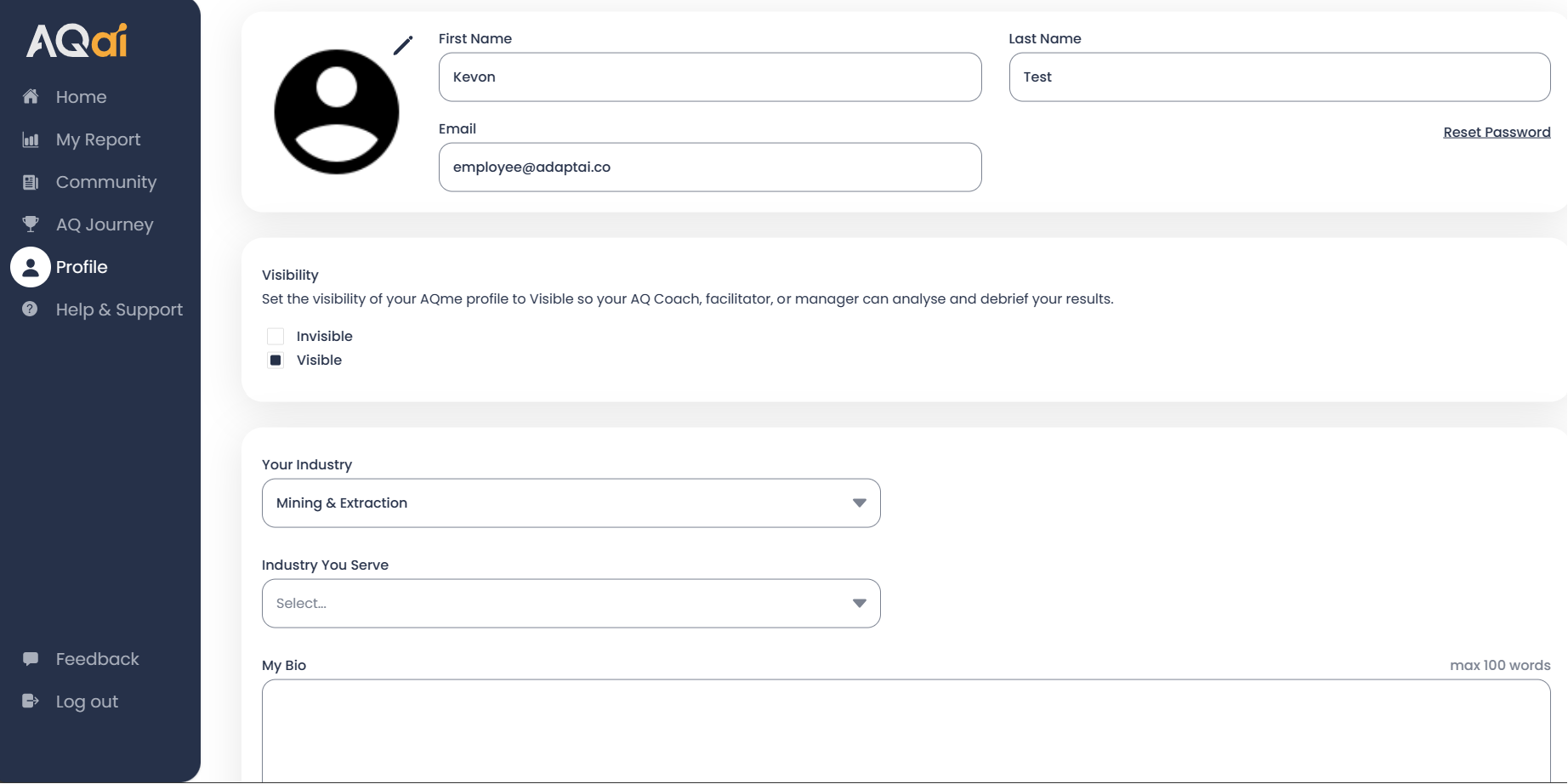This screenshot has width=1568, height=784.
Task: Open the AQ Journey menu item
Action: click(x=105, y=224)
